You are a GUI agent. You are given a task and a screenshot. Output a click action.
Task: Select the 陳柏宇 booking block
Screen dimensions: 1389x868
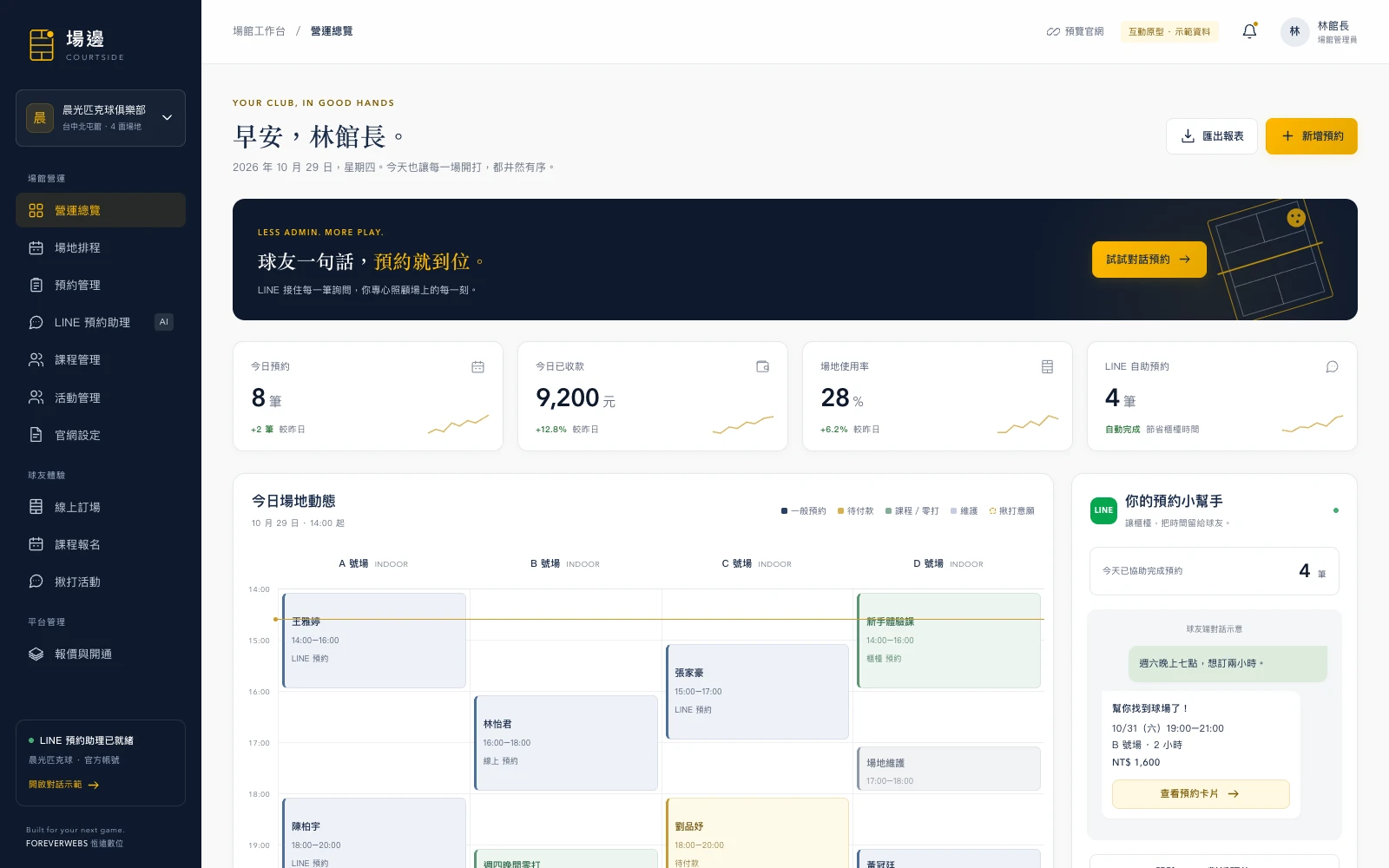coord(374,833)
